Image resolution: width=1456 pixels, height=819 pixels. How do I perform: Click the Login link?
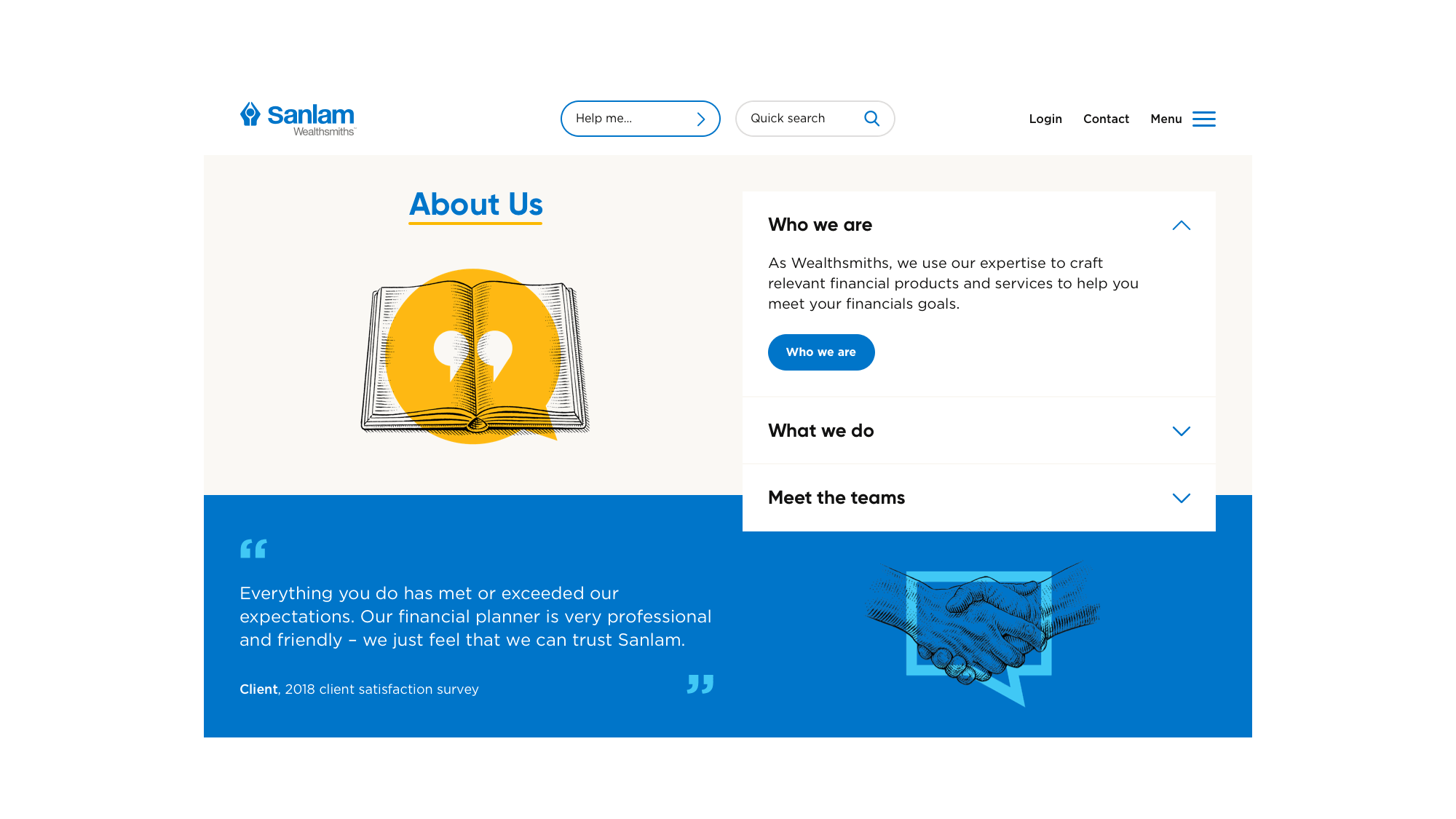coord(1045,119)
